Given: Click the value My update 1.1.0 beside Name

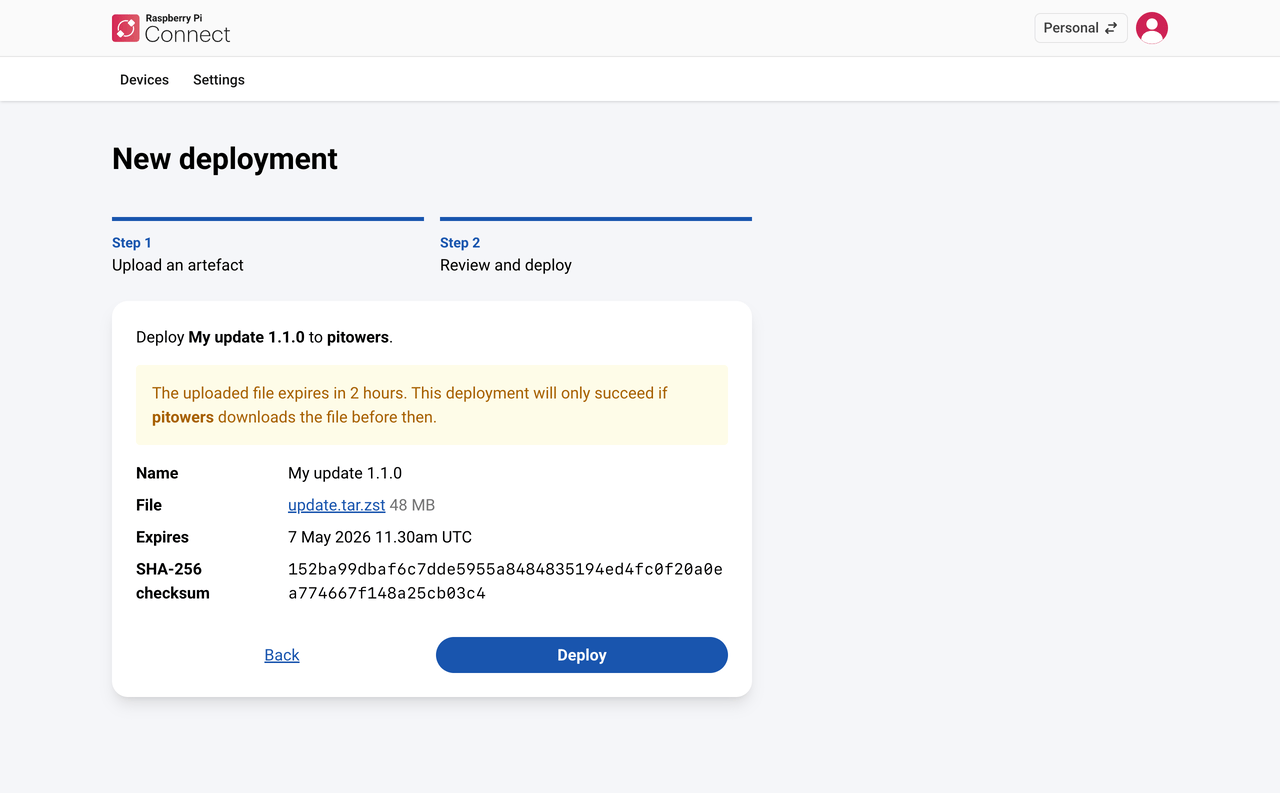Looking at the screenshot, I should pos(345,473).
